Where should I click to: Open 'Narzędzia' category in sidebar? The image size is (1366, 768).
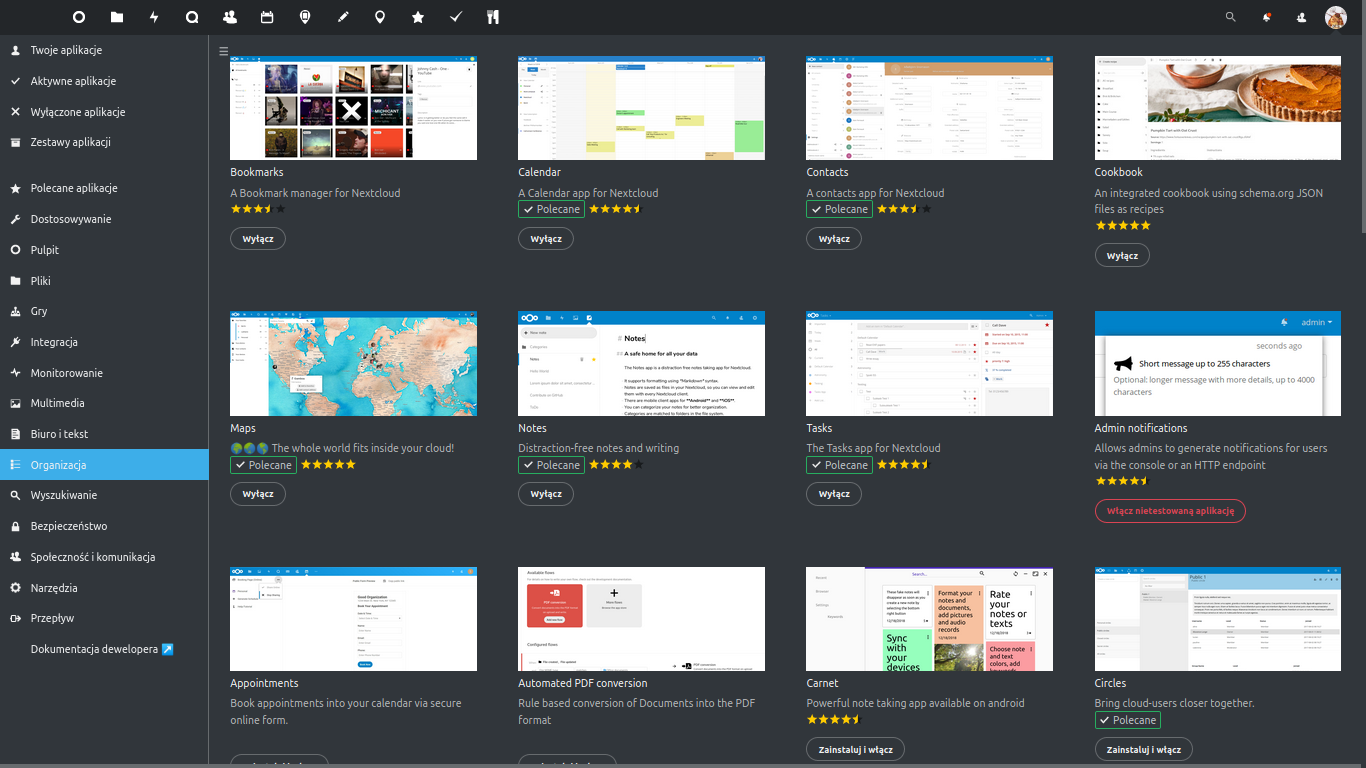(x=104, y=588)
